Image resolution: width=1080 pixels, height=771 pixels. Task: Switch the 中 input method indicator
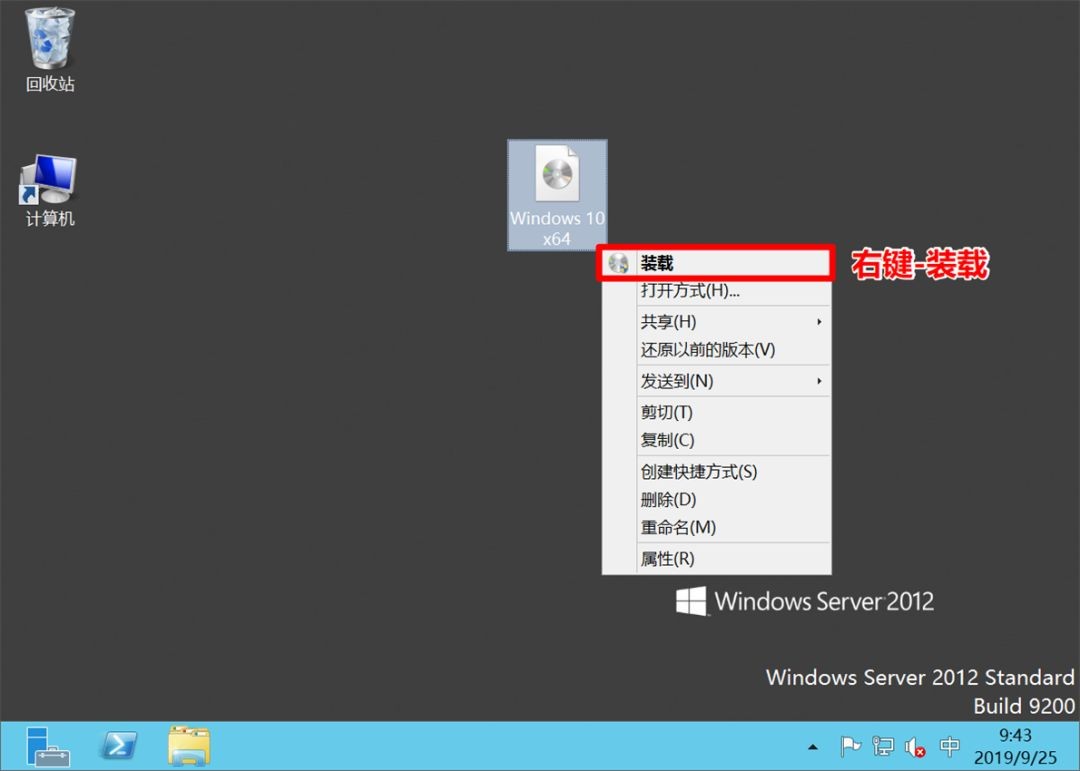(950, 747)
